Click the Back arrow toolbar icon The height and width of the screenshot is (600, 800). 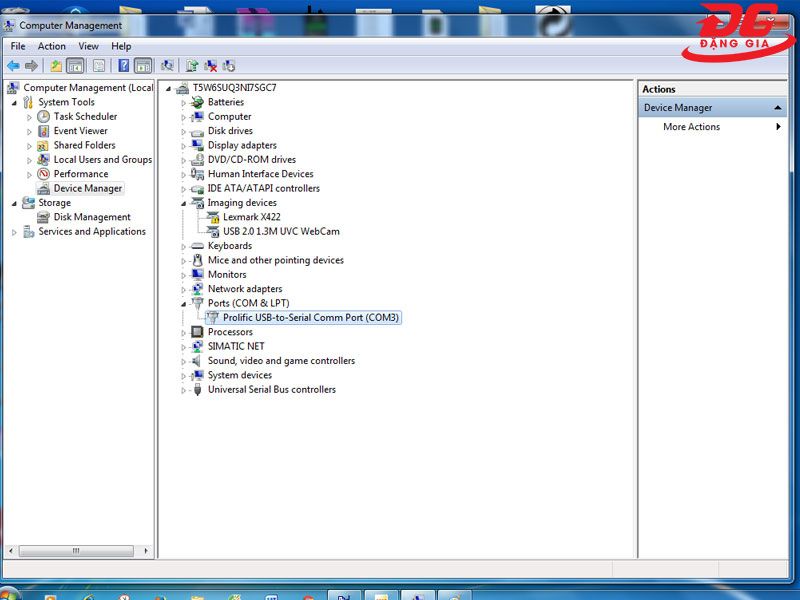[13, 66]
